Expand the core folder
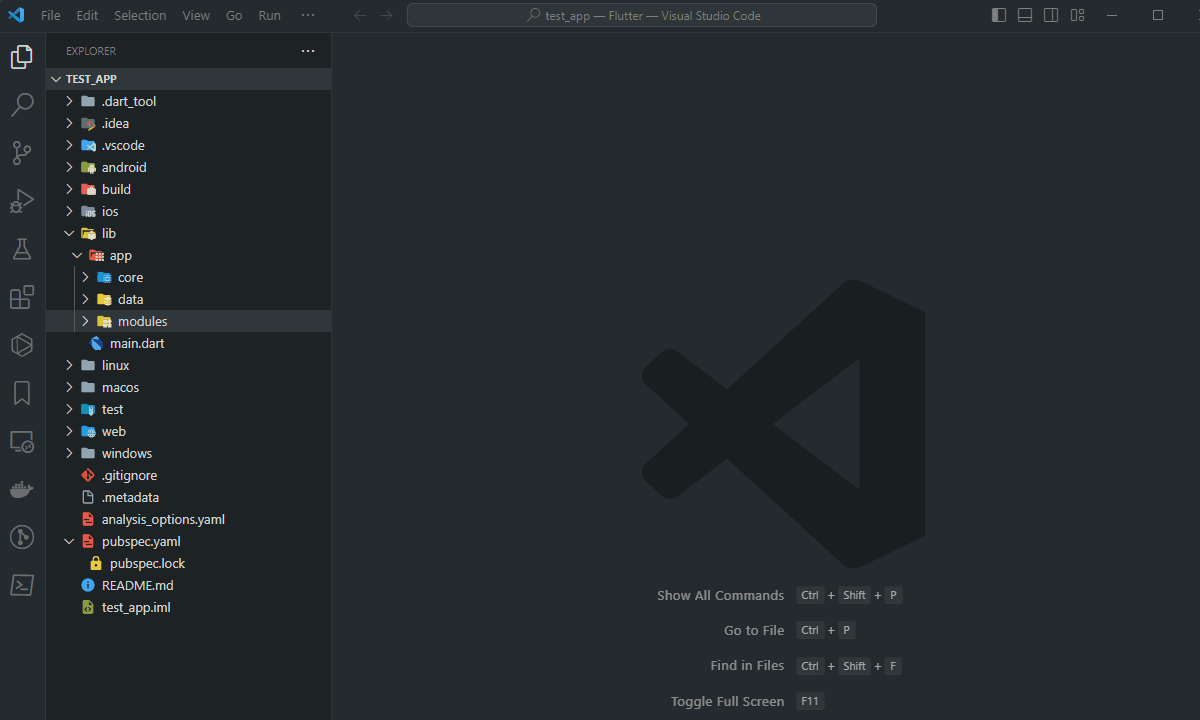 tap(188, 277)
